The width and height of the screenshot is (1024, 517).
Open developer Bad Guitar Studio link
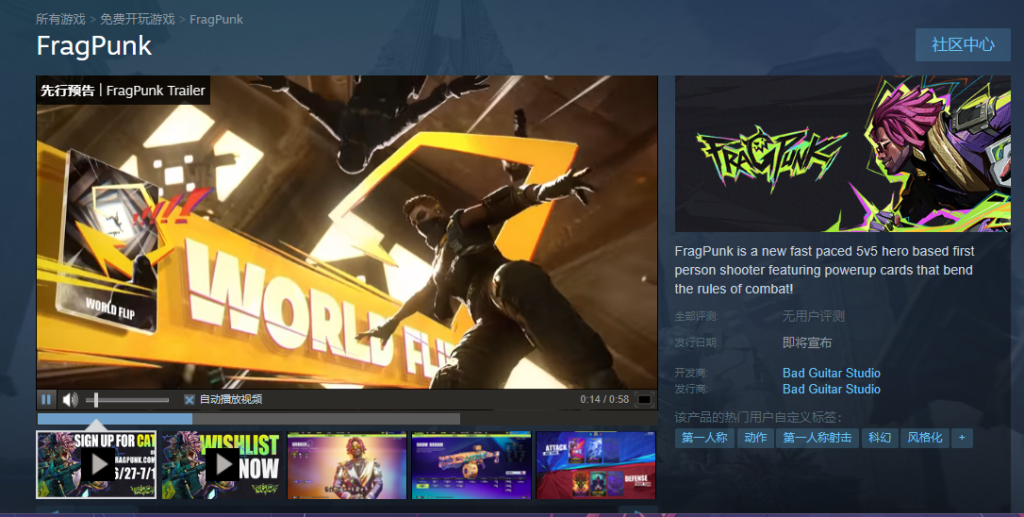831,373
